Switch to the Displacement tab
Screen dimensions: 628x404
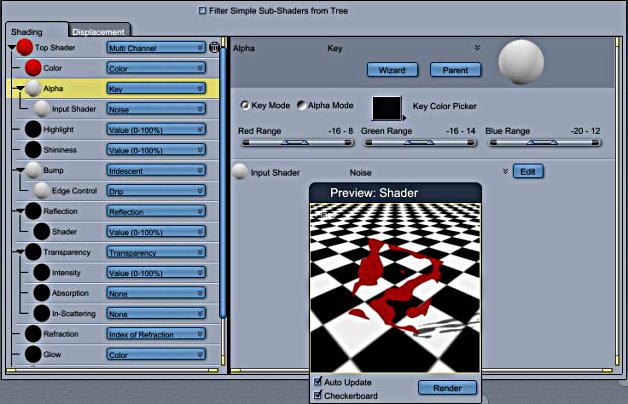pyautogui.click(x=98, y=31)
